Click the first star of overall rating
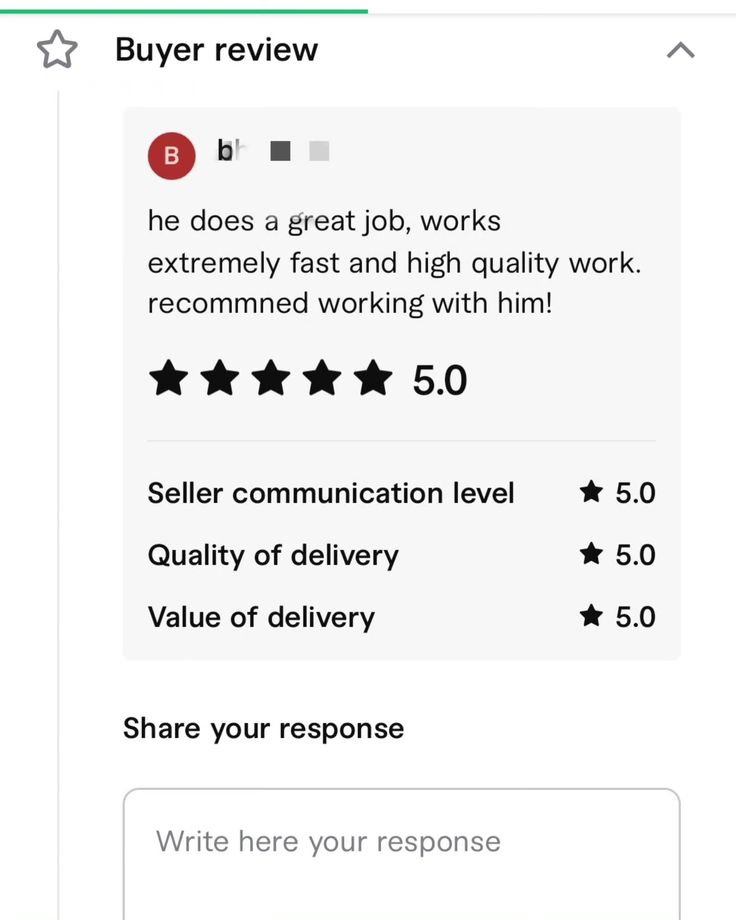Screen dimensions: 736x920 click(x=168, y=379)
